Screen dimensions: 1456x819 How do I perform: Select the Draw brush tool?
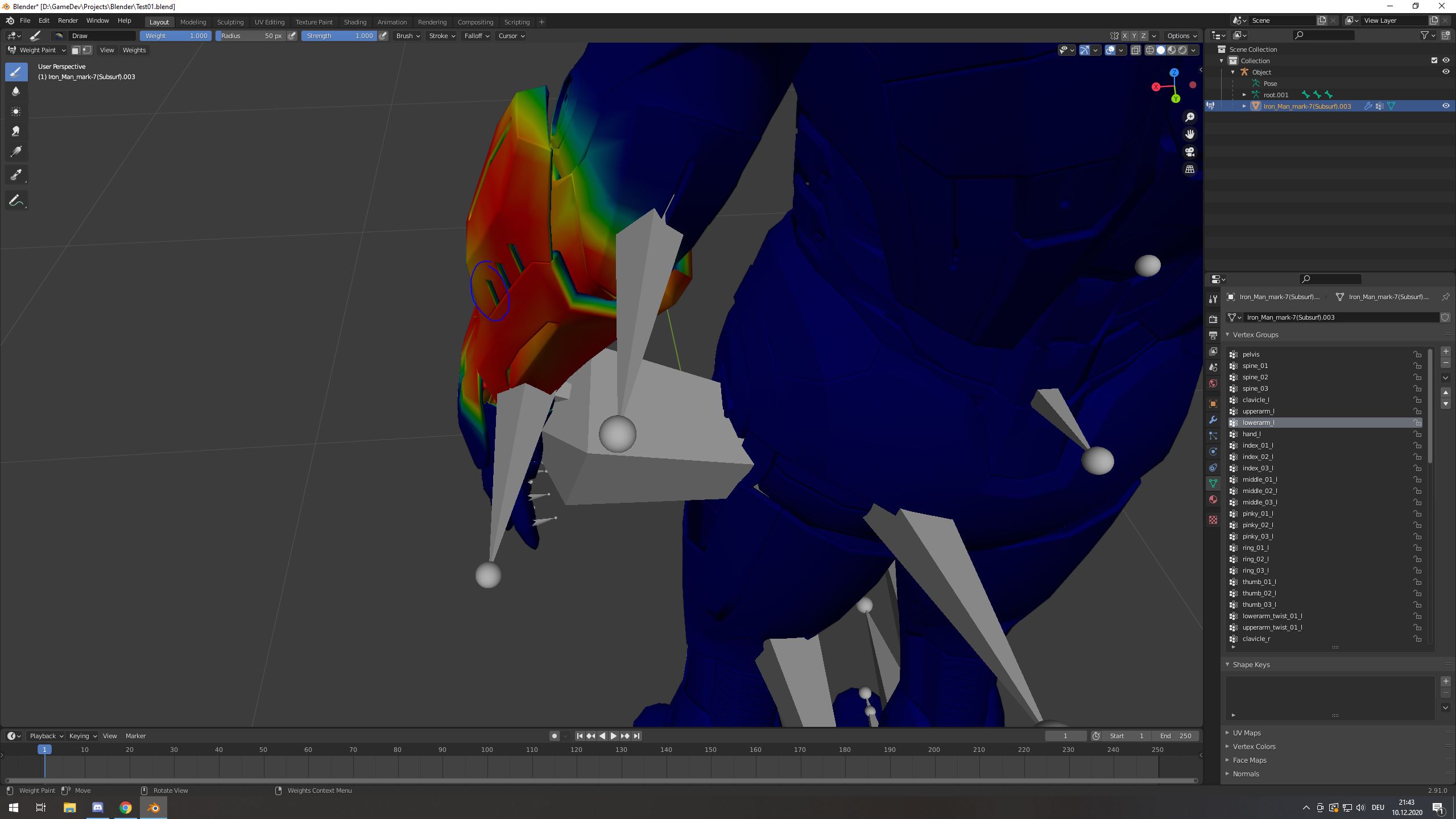tap(16, 72)
